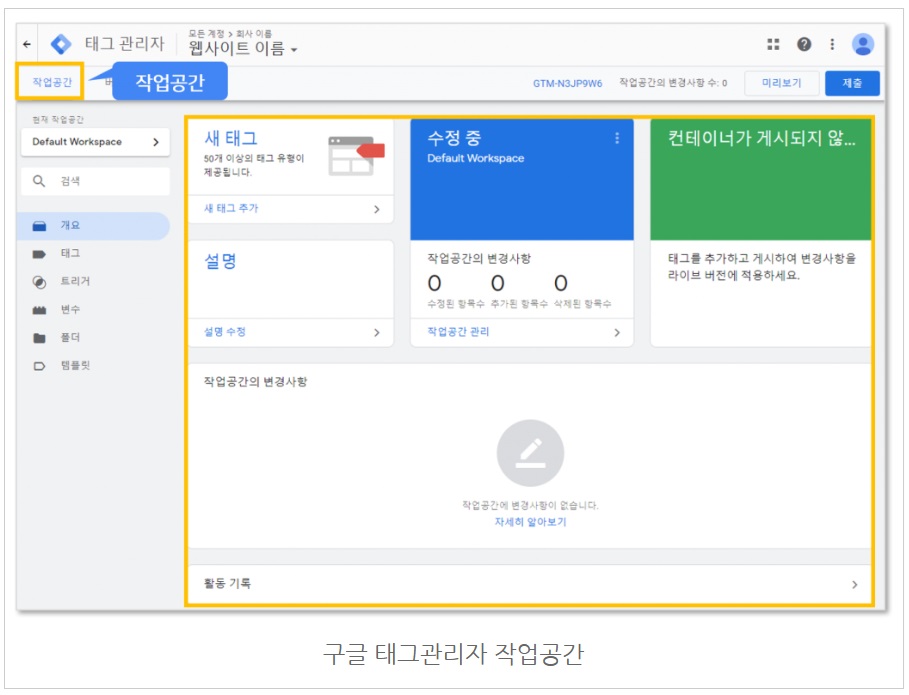Click the 추가된 항목수 count
This screenshot has width=909, height=695.
(x=497, y=283)
